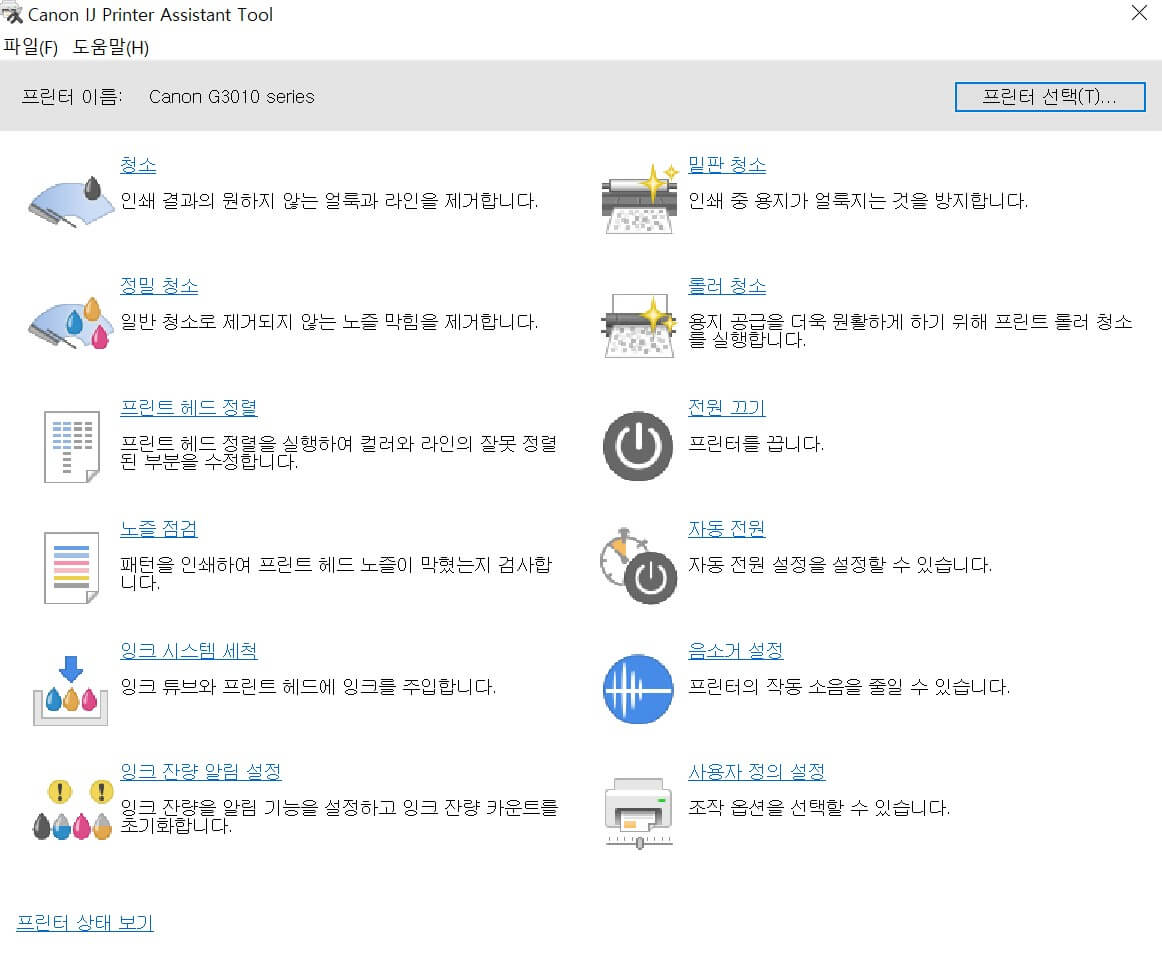This screenshot has height=971, width=1162.
Task: Click the text '인쇄 중 용지가 얼룩지는 것을 방지합니다.'
Action: pos(857,201)
